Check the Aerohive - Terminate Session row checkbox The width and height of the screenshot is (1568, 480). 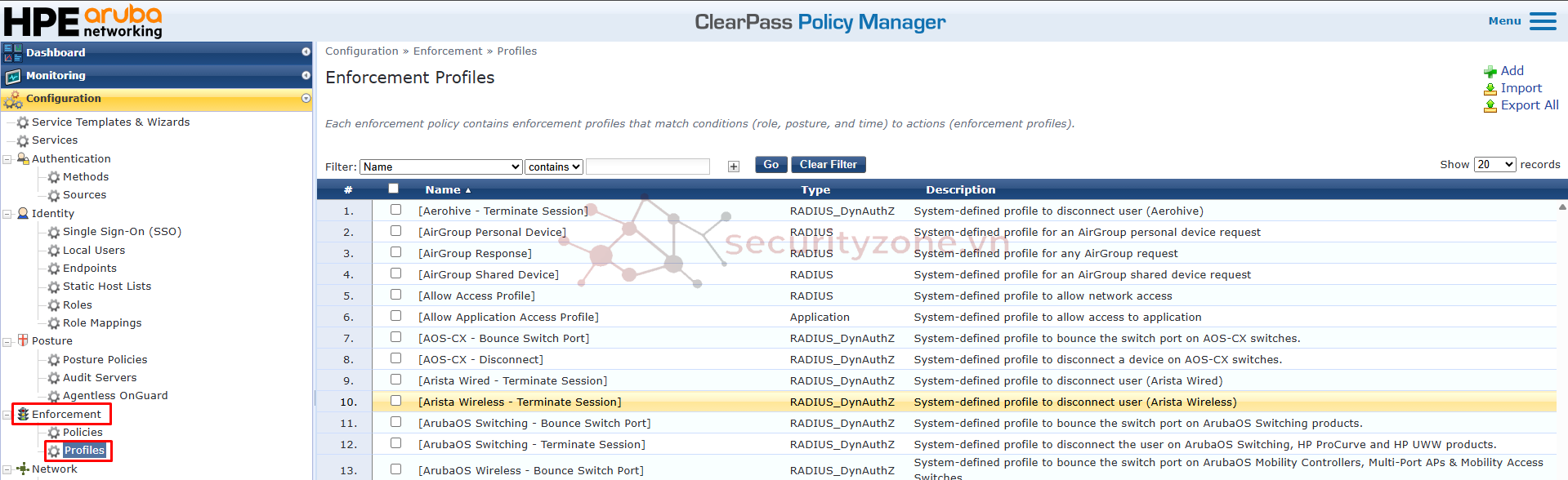coord(395,210)
